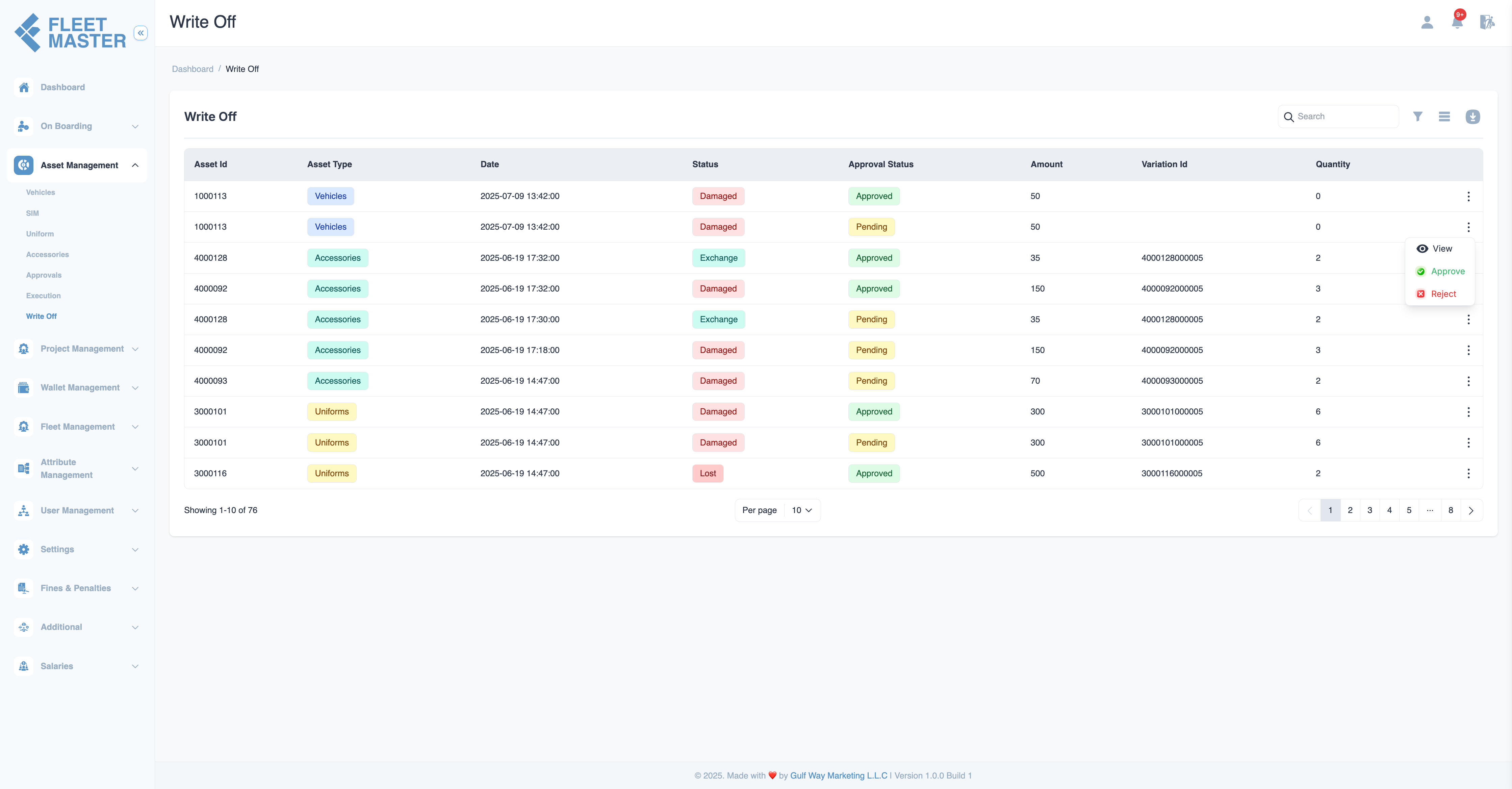
Task: Click the On Boarding sidebar icon
Action: (x=24, y=126)
